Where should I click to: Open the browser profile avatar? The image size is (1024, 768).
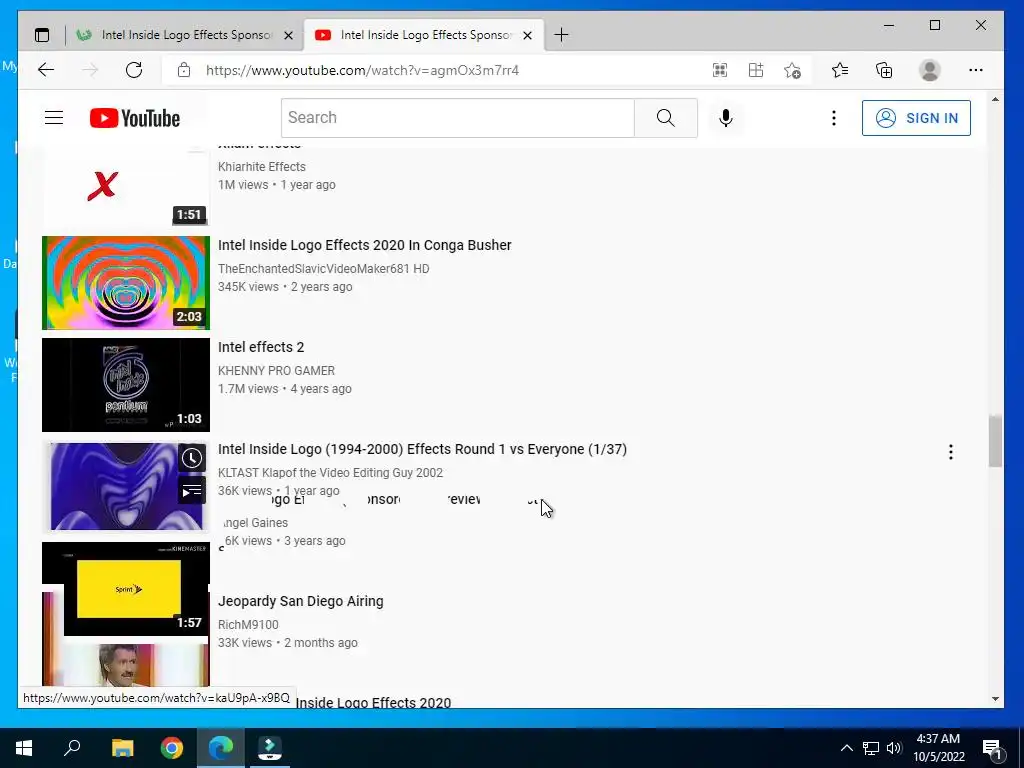(x=929, y=70)
